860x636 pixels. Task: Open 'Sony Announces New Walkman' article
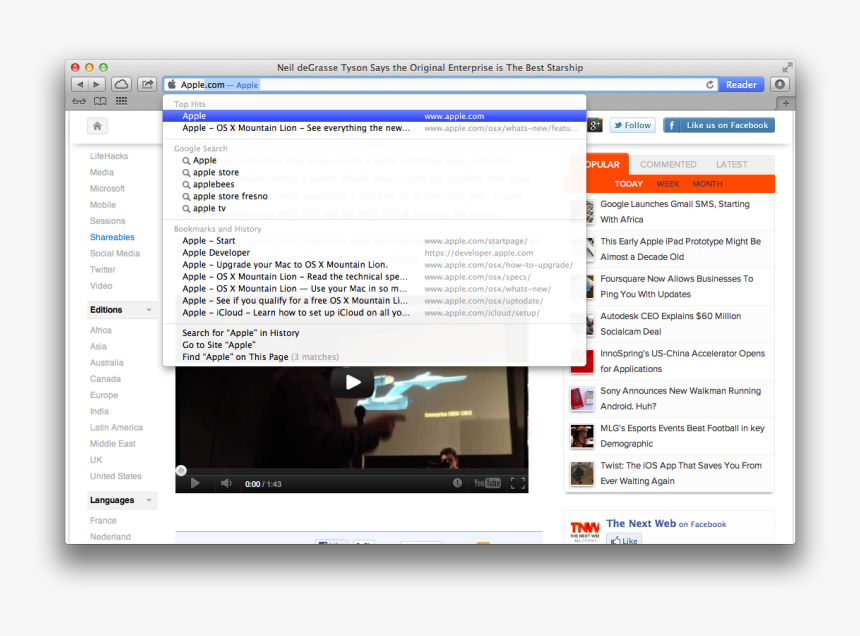680,399
